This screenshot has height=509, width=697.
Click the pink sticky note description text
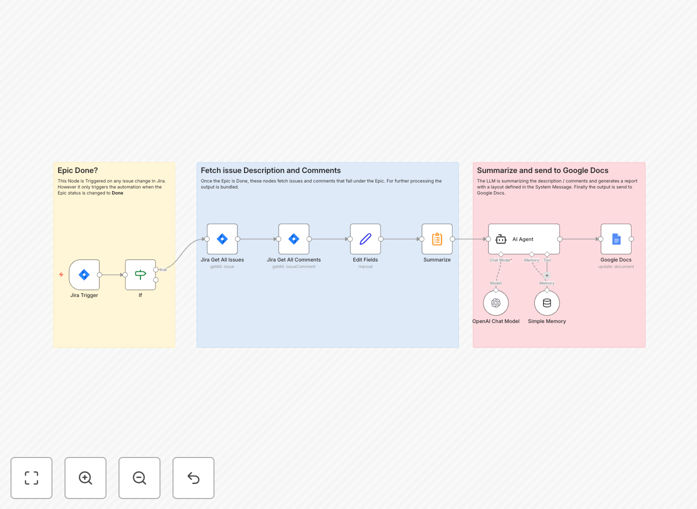[x=557, y=187]
